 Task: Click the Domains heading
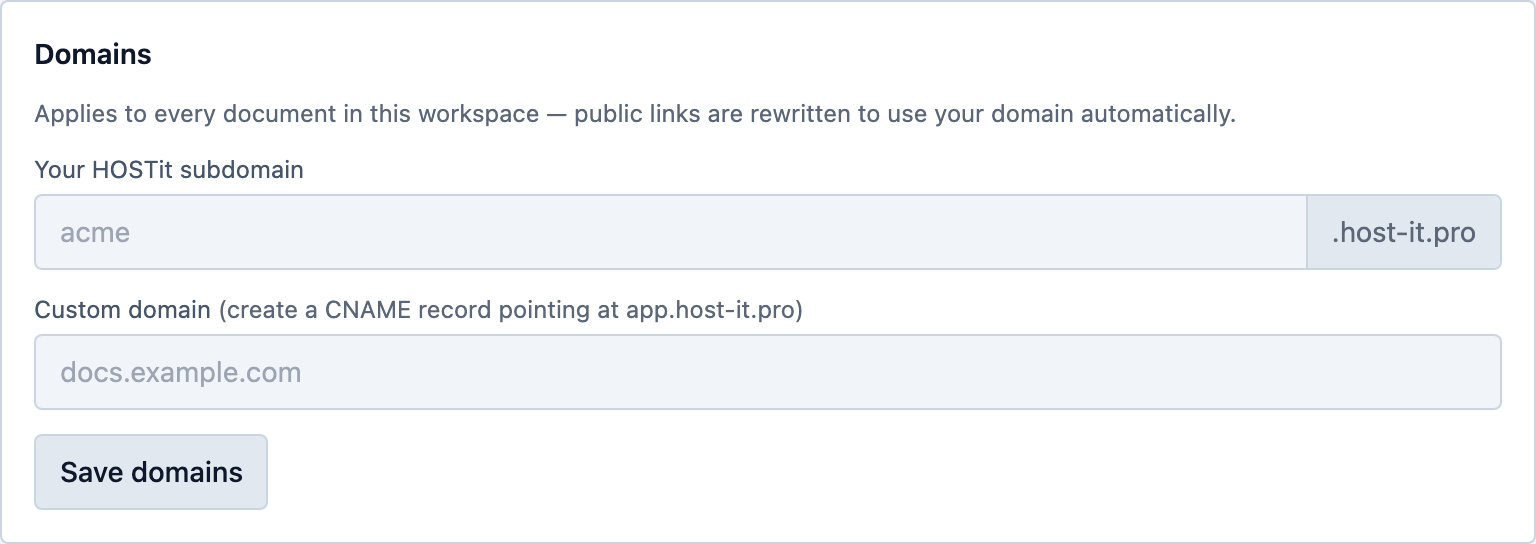93,55
